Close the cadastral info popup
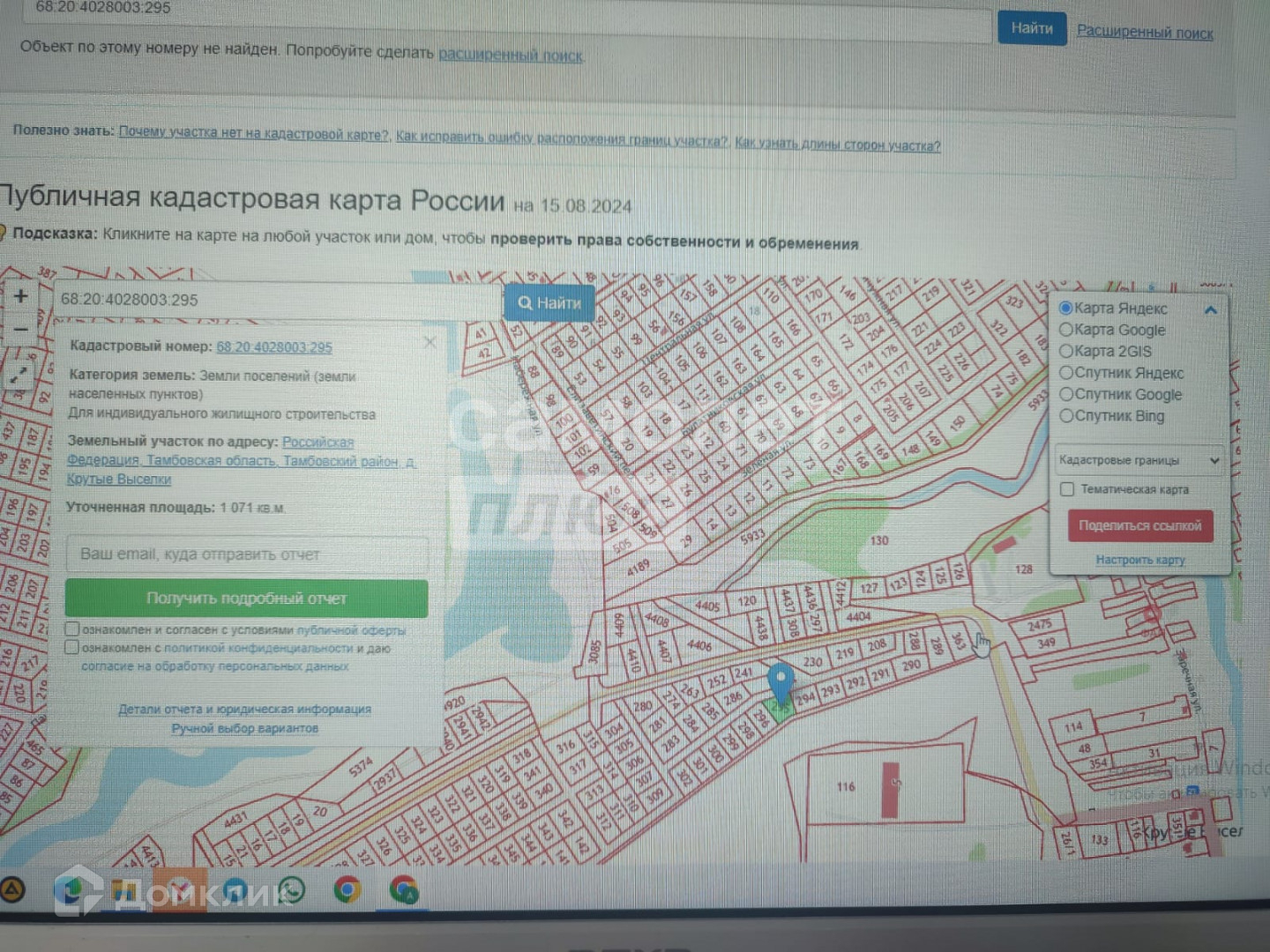 point(430,342)
